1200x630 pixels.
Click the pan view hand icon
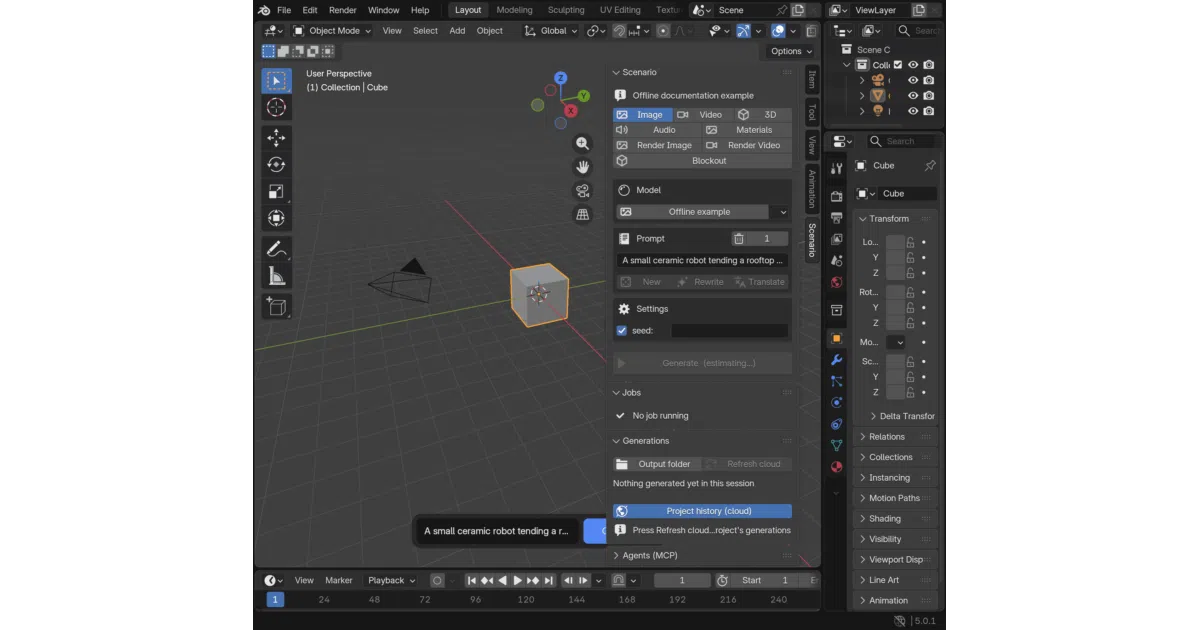(x=583, y=167)
